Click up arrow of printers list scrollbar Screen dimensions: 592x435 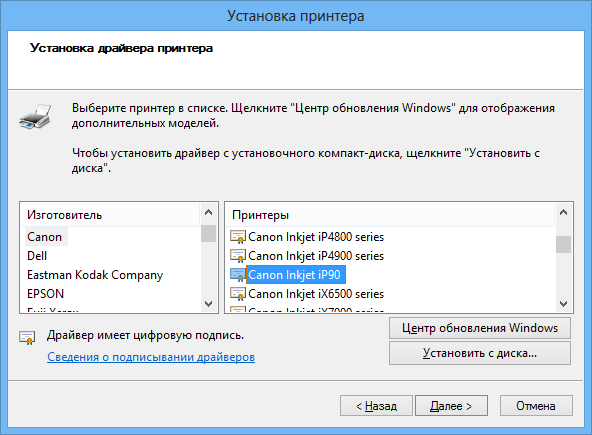[563, 213]
